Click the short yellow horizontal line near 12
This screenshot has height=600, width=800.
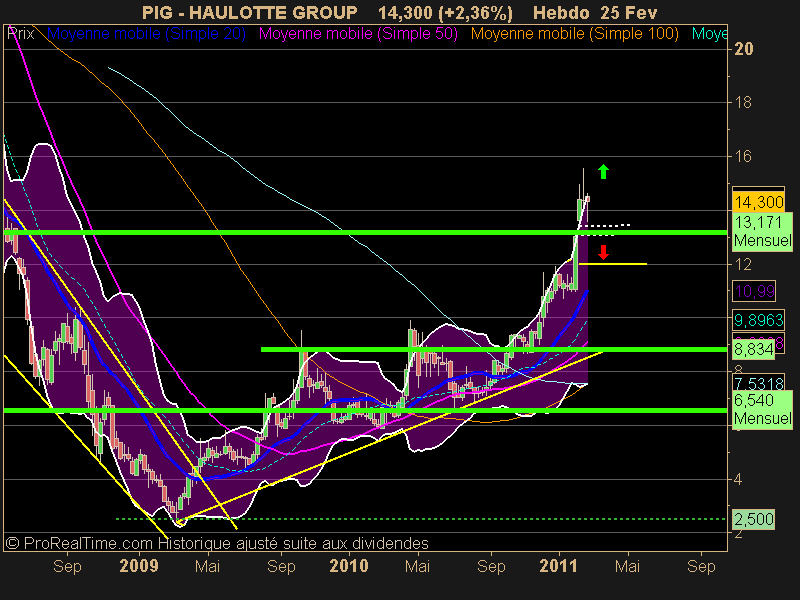pyautogui.click(x=613, y=264)
